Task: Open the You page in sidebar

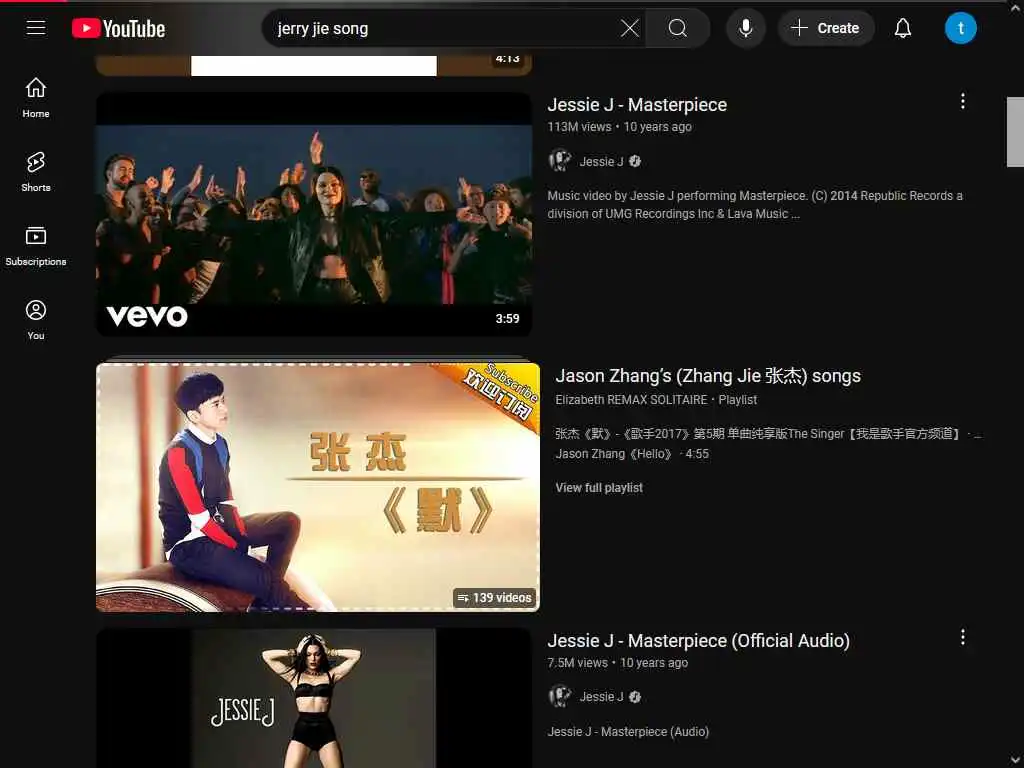Action: click(x=36, y=319)
